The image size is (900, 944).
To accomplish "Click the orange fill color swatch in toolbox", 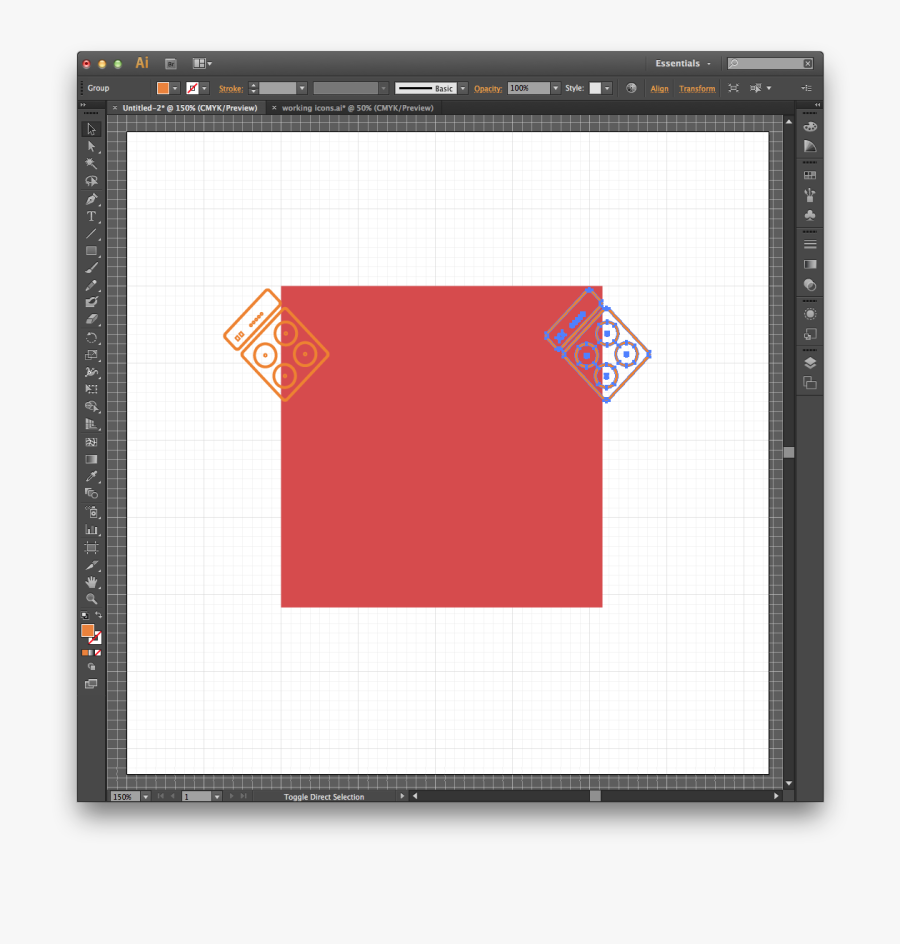I will 87,631.
